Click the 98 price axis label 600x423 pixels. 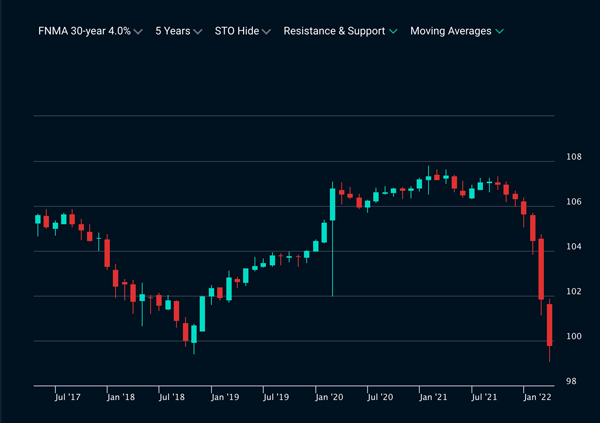[x=571, y=381]
